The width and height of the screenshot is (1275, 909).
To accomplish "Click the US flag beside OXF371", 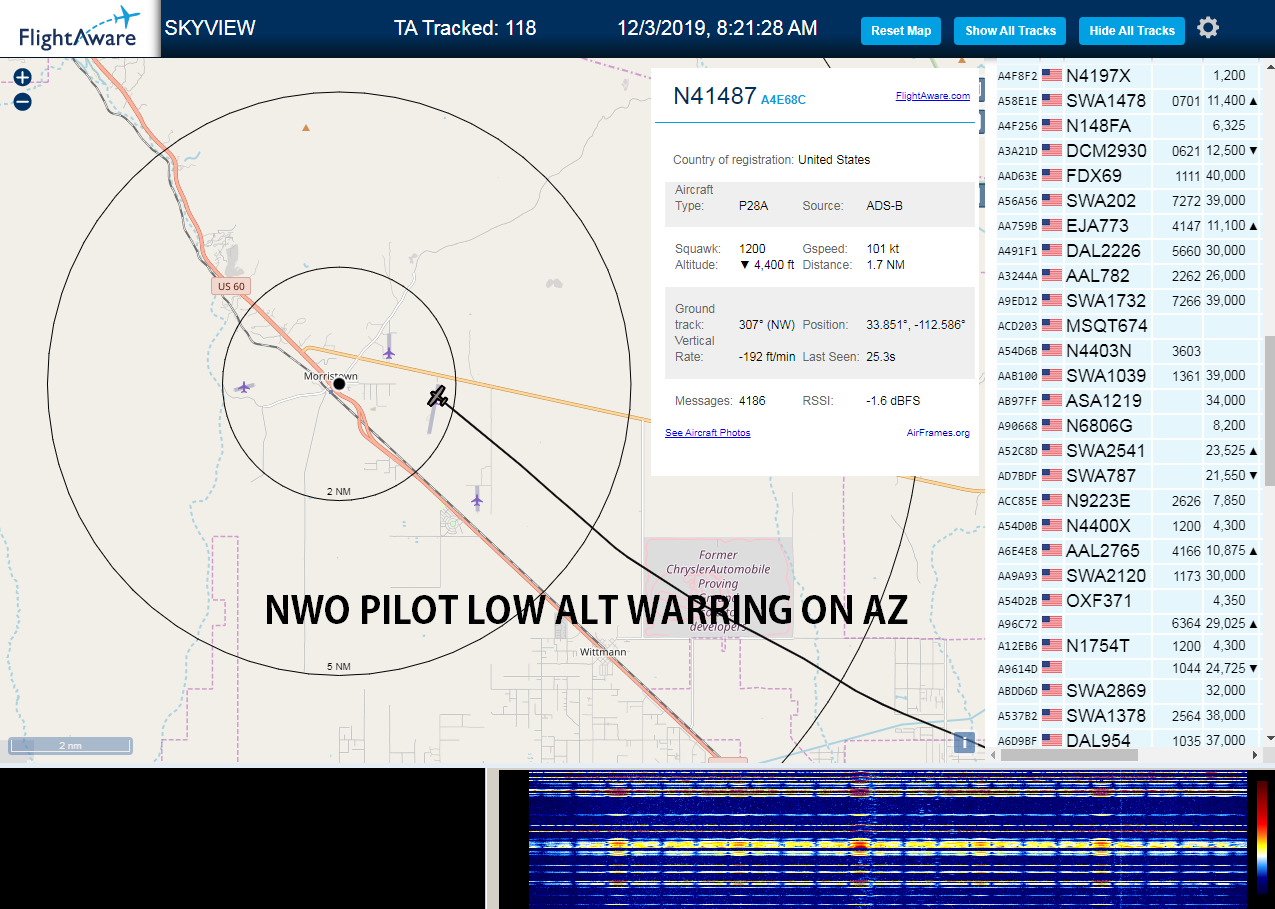I will [x=1052, y=600].
